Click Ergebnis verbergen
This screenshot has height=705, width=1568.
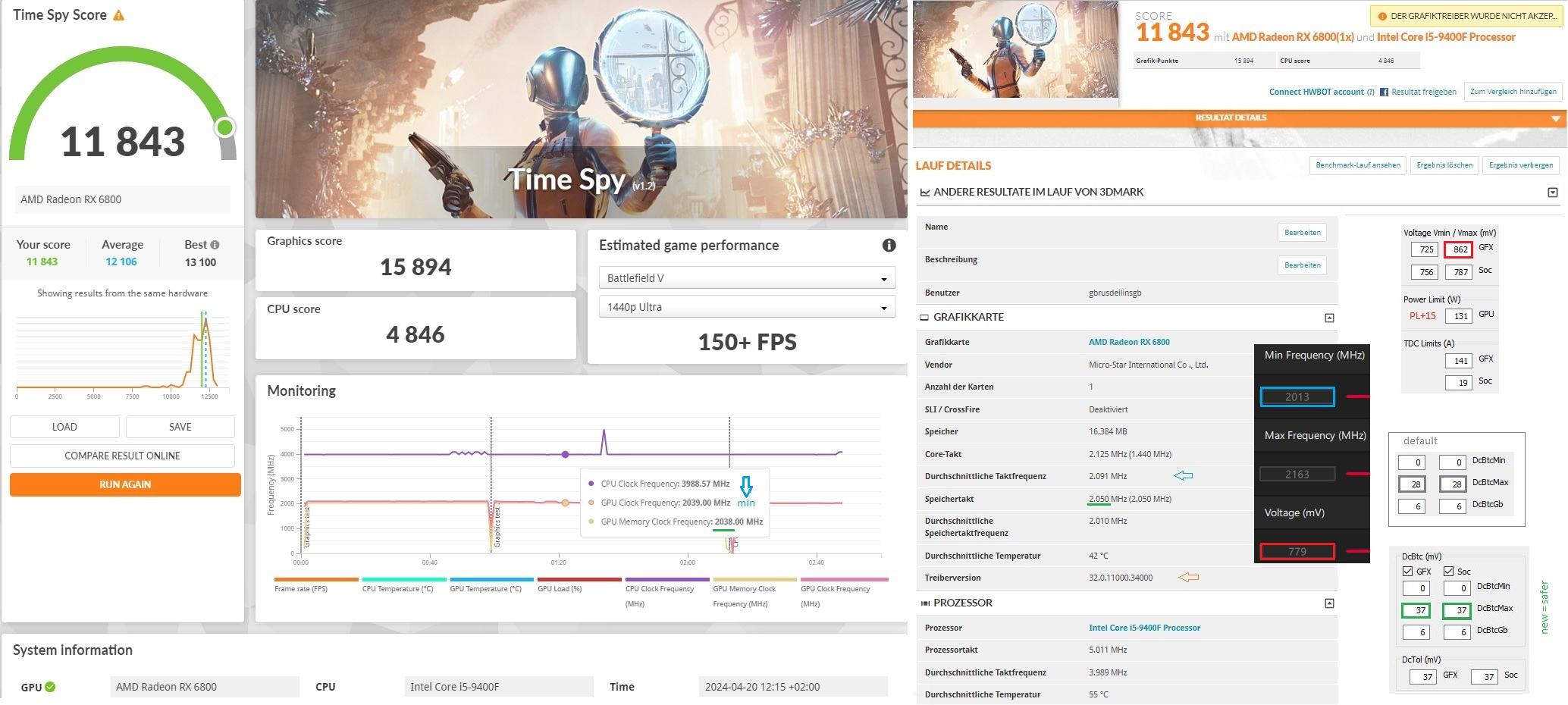1521,165
